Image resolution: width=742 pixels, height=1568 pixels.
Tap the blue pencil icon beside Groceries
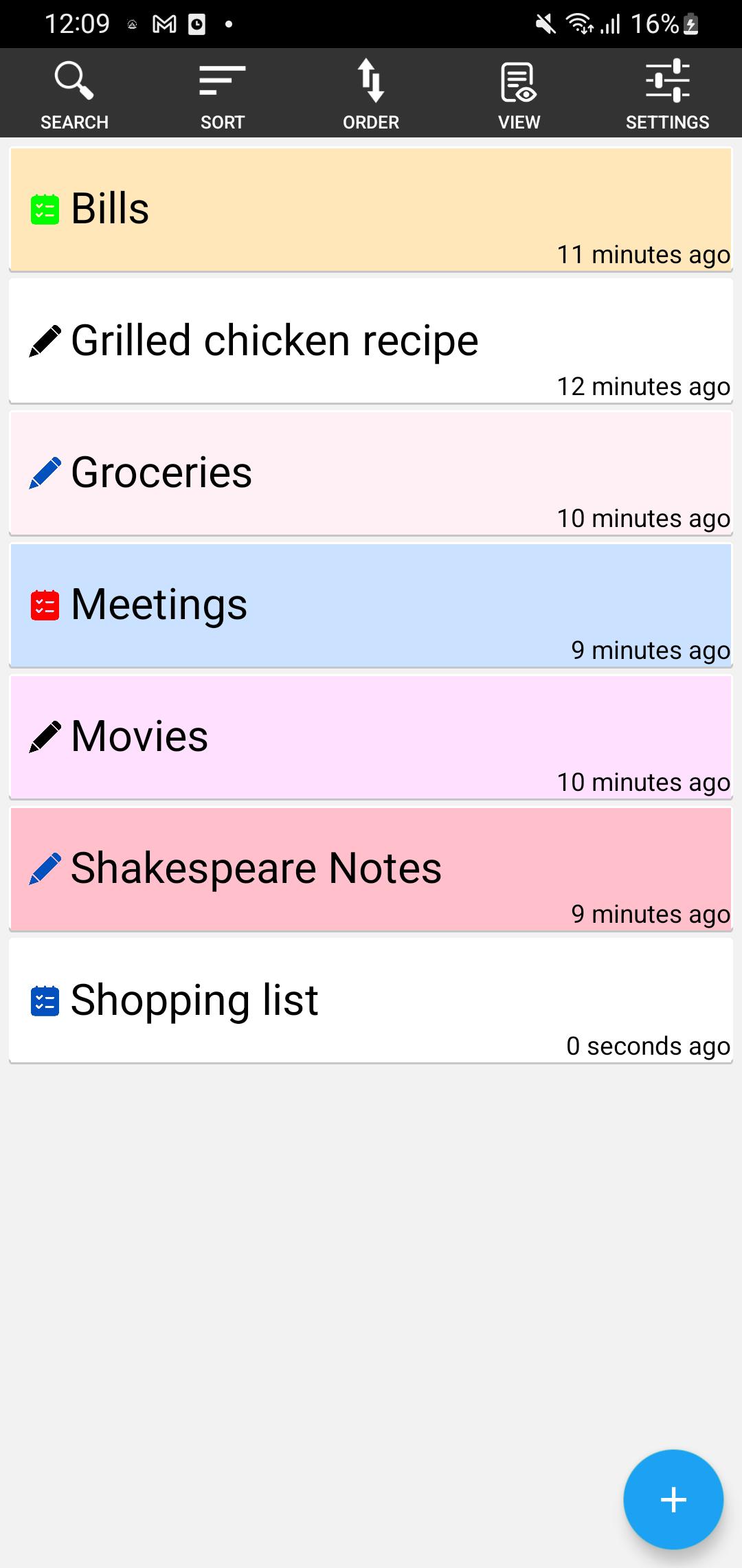[x=45, y=473]
